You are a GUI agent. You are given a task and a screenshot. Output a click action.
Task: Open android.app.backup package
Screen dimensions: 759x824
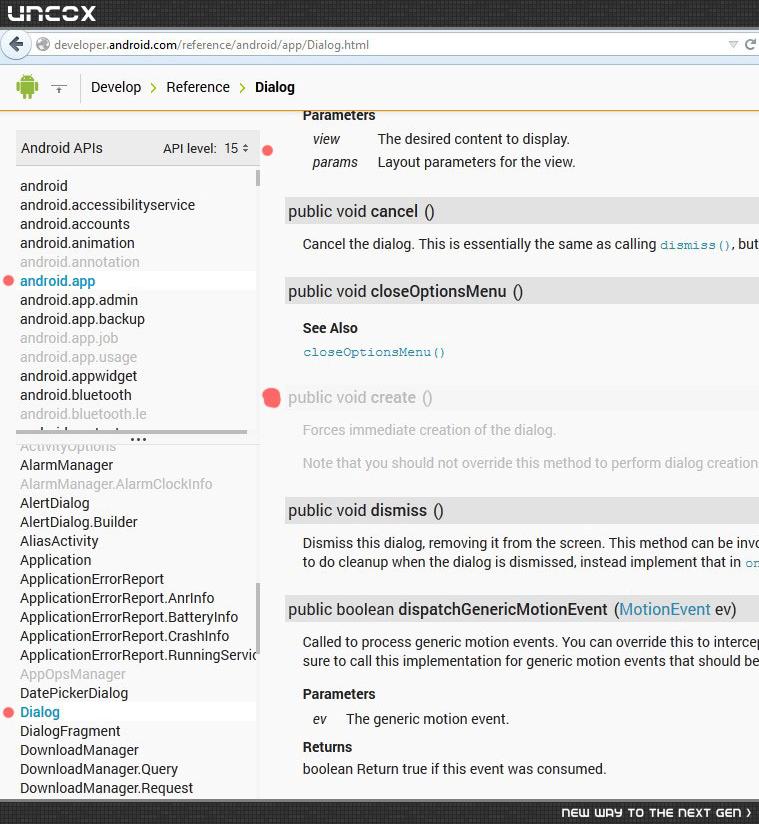[x=82, y=319]
